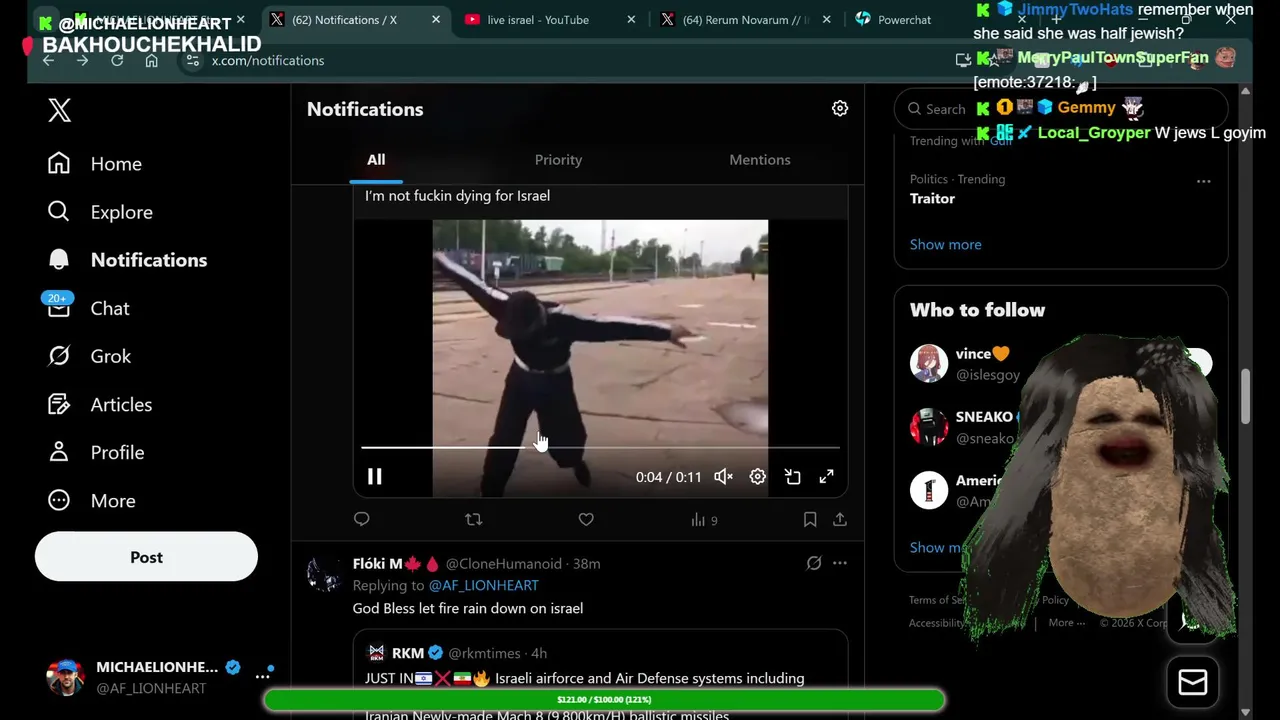Screen dimensions: 1280x720
Task: Switch to the All tab
Action: coord(376,160)
